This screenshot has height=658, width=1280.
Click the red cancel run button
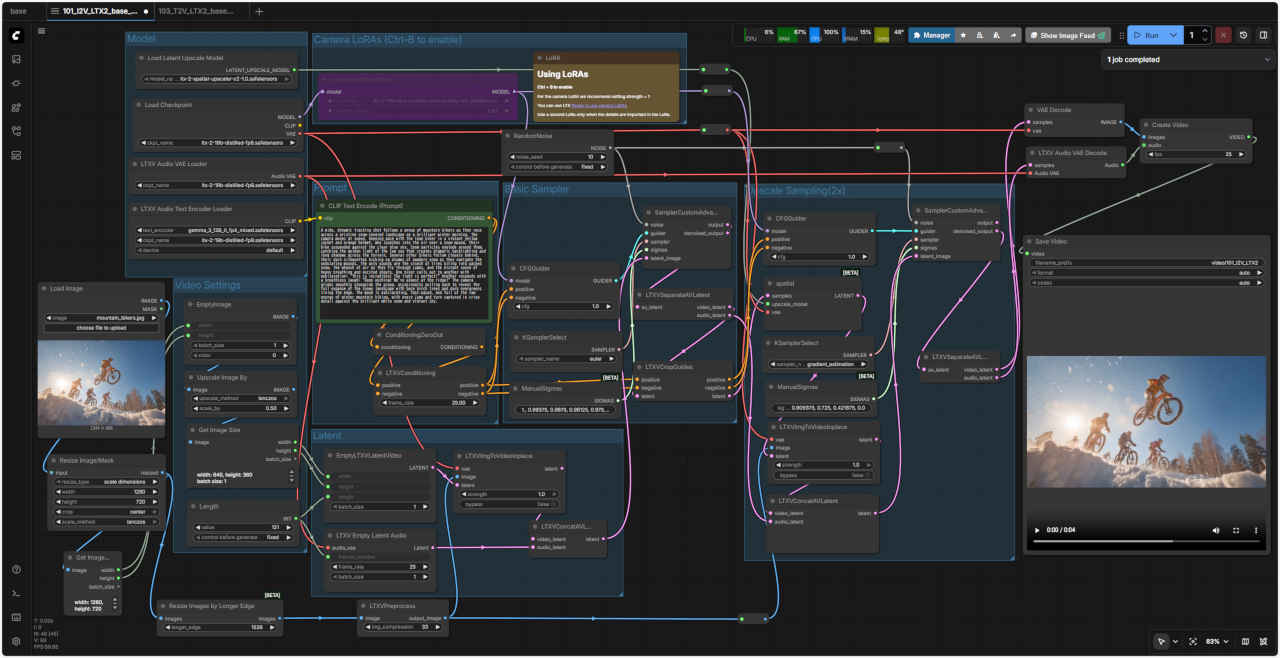coord(1222,35)
